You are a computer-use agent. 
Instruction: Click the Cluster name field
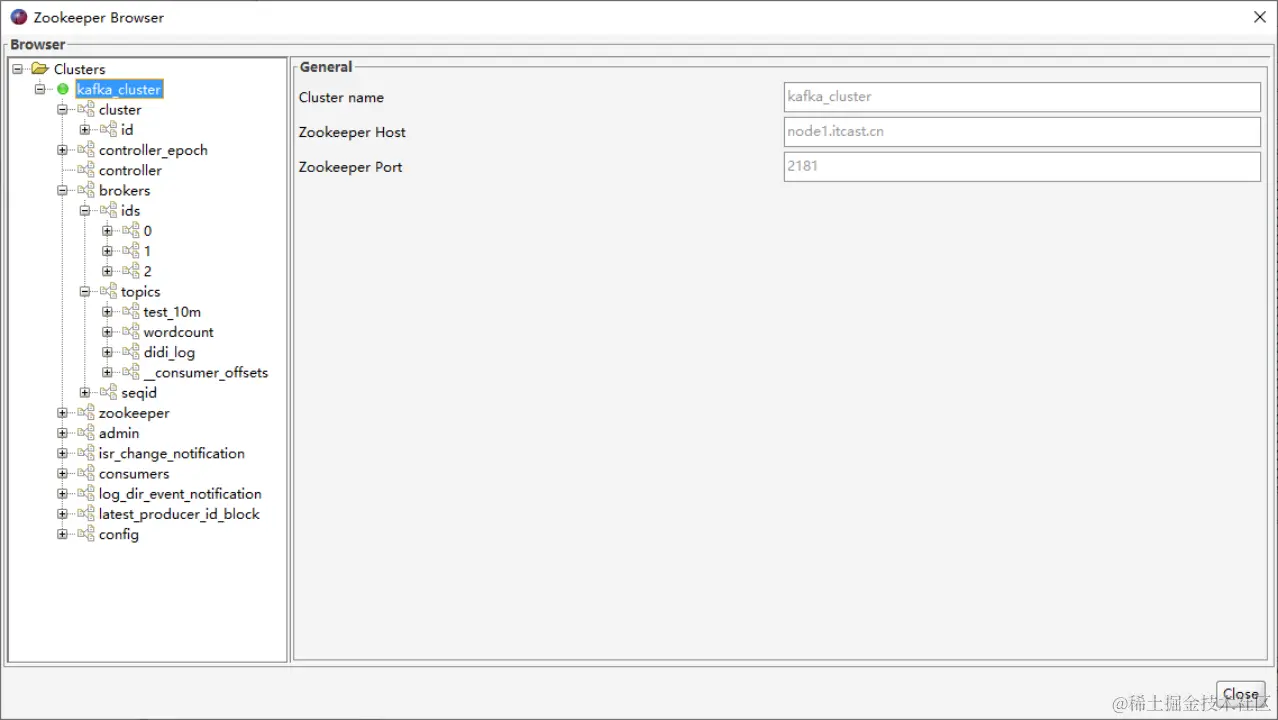tap(1022, 97)
